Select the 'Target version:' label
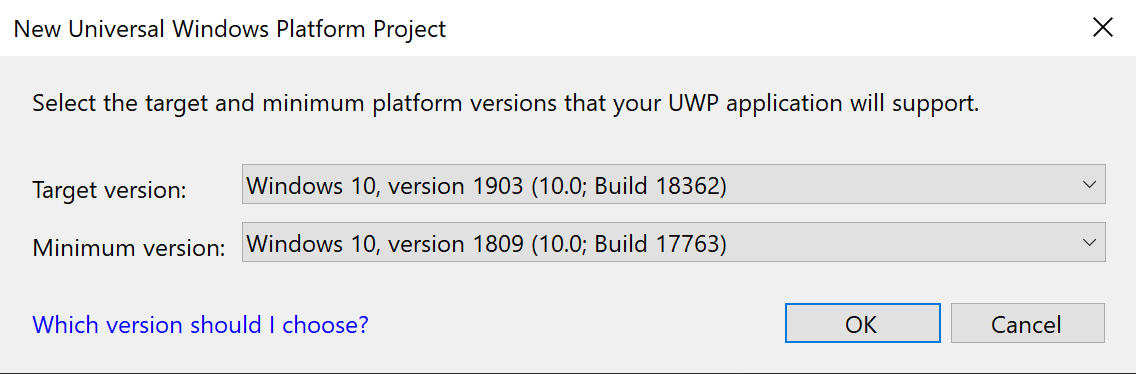This screenshot has height=374, width=1136. coord(109,190)
